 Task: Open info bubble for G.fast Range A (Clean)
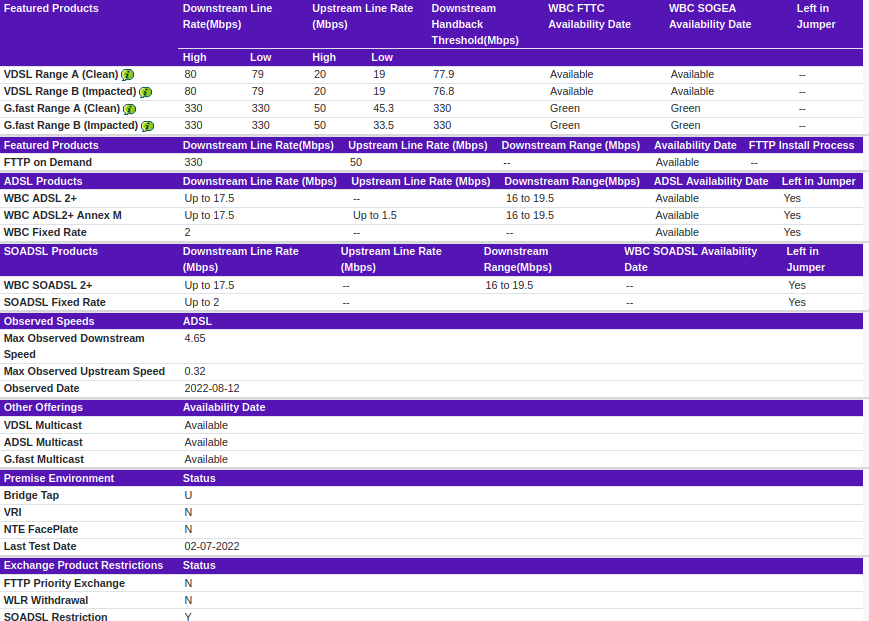pyautogui.click(x=129, y=109)
